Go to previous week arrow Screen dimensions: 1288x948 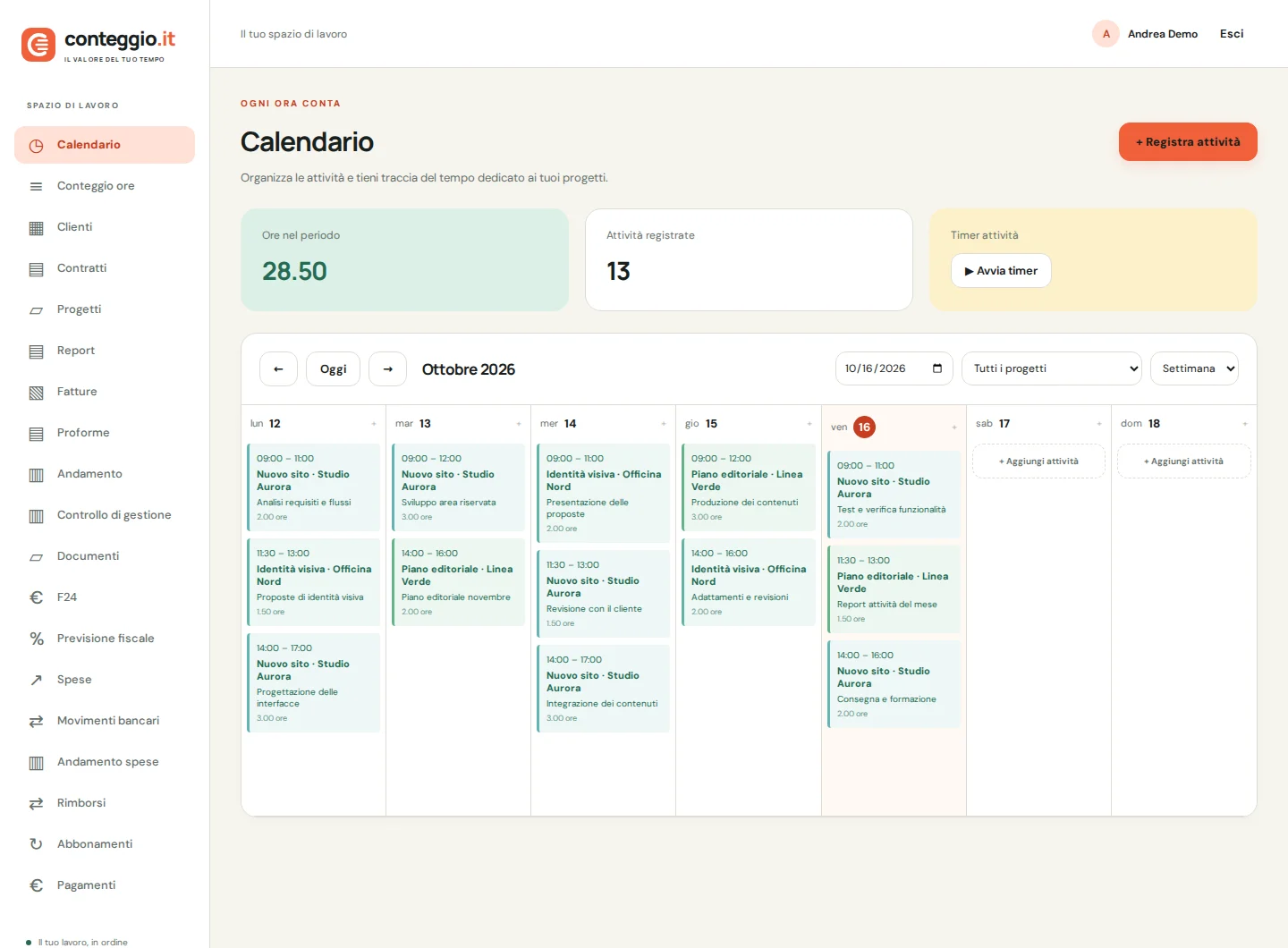(278, 368)
